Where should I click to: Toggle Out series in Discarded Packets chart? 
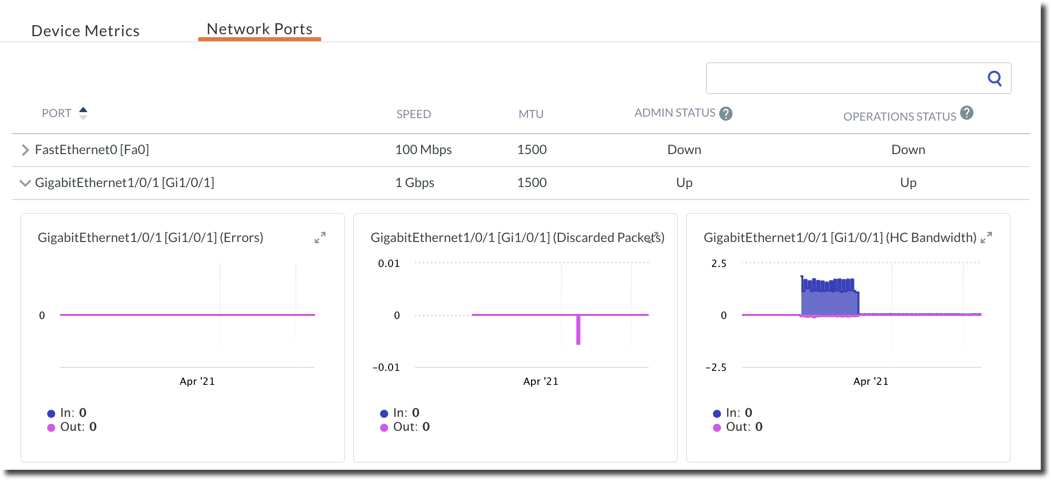(x=403, y=427)
